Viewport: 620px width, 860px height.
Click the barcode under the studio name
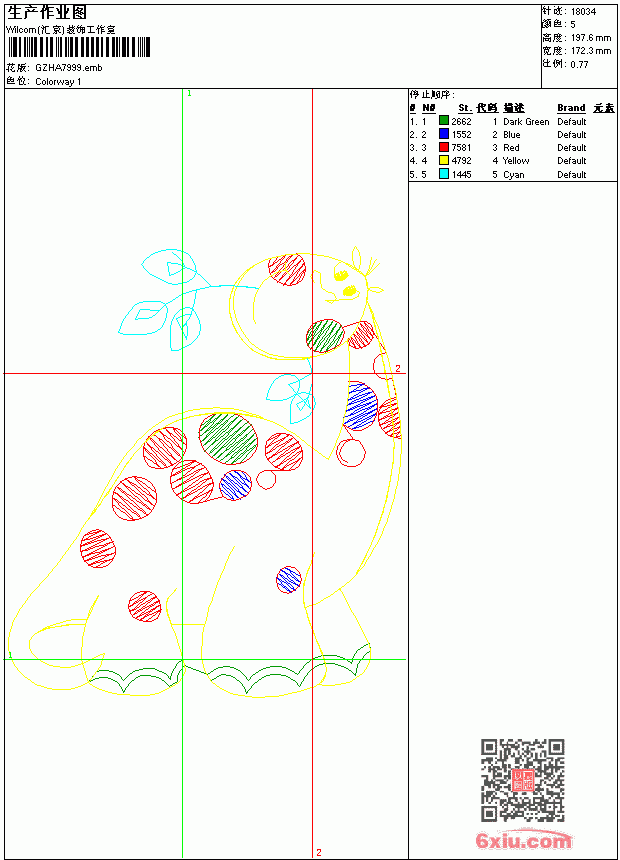click(x=78, y=47)
